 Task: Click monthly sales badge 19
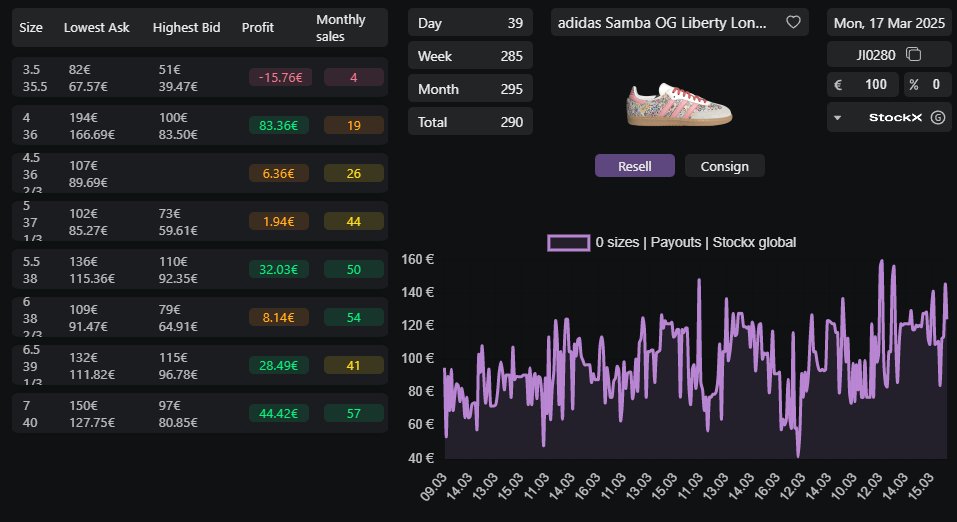click(353, 125)
